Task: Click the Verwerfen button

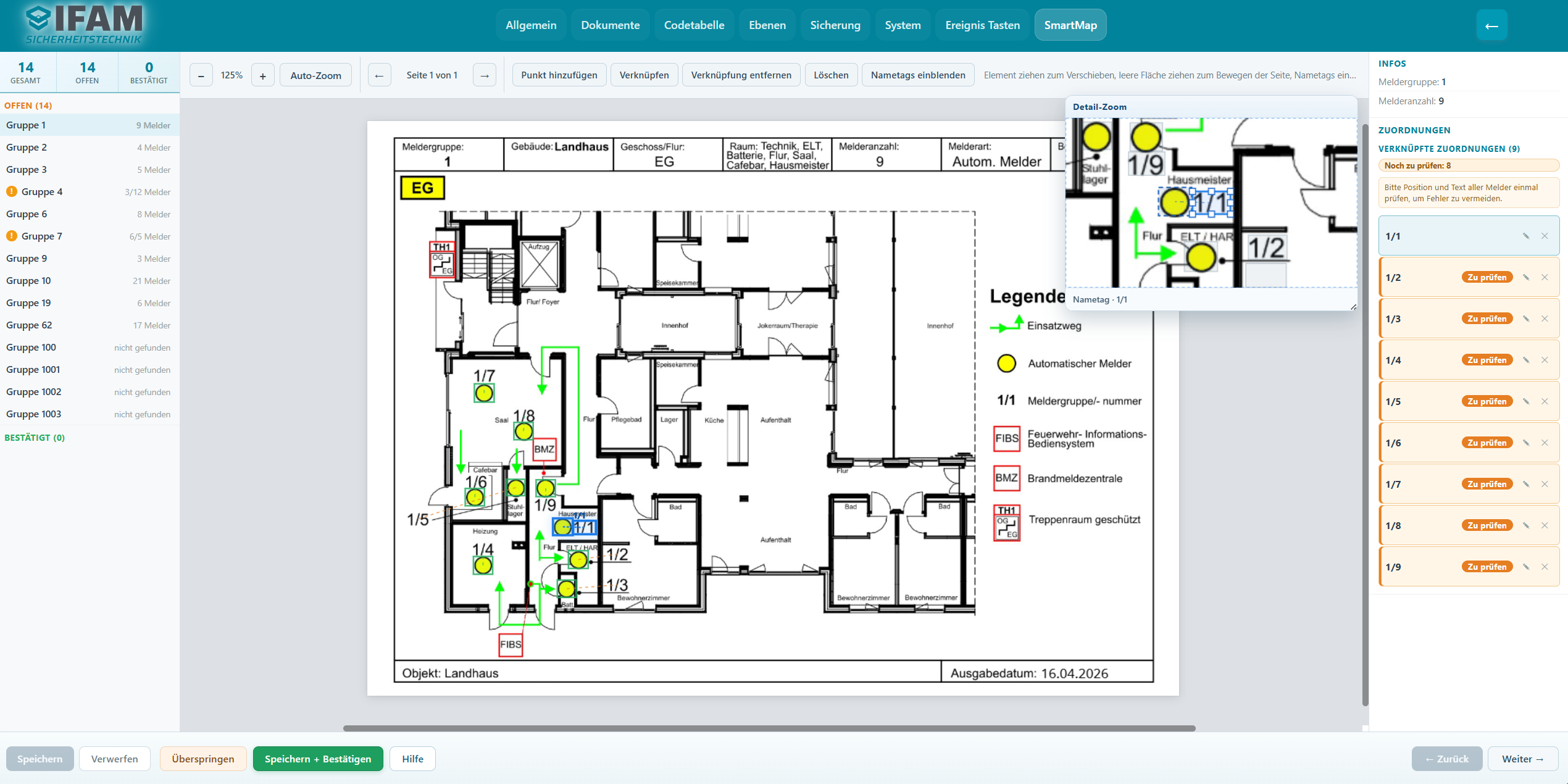Action: click(x=114, y=759)
